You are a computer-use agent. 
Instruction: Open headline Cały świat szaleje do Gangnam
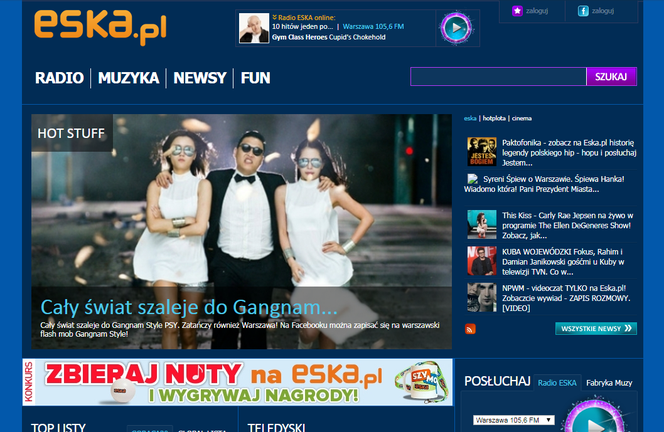(x=188, y=307)
